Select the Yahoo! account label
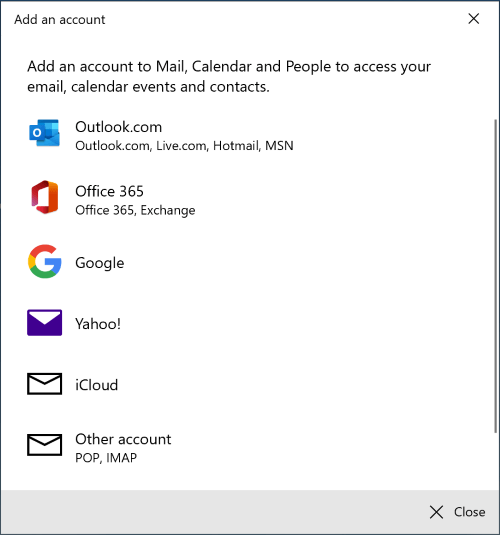Image resolution: width=500 pixels, height=535 pixels. tap(98, 323)
